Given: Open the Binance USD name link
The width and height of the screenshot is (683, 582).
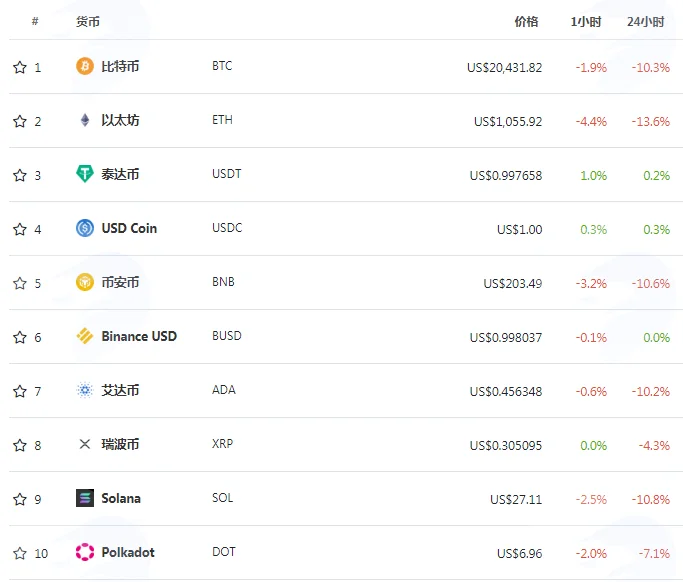Looking at the screenshot, I should 139,336.
